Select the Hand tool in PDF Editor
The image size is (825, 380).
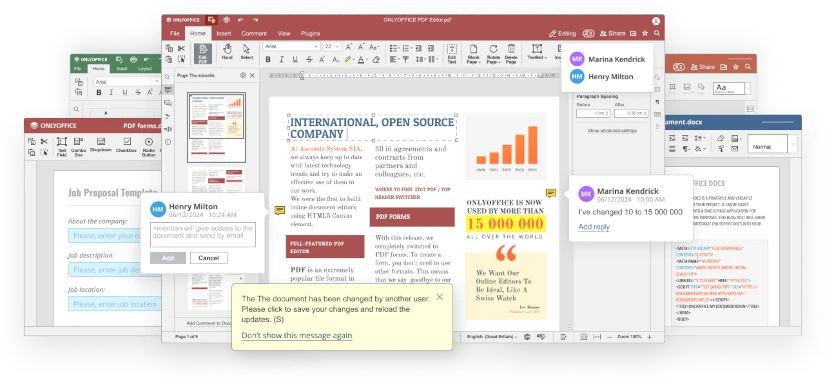227,52
